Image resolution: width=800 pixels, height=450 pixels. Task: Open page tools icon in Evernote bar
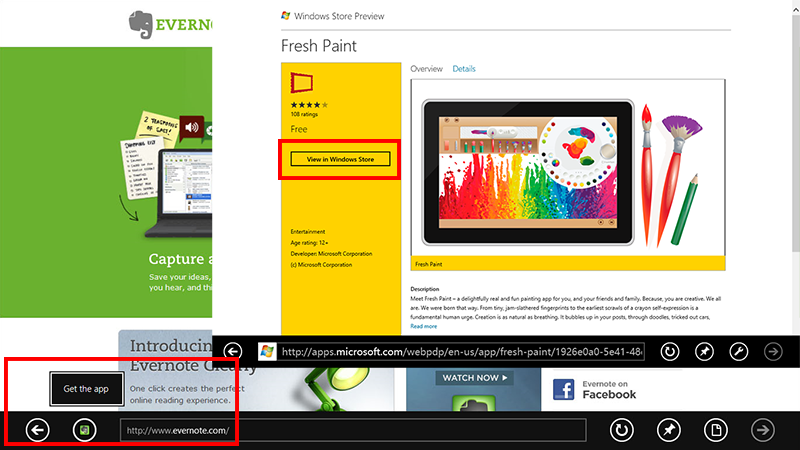click(x=716, y=430)
